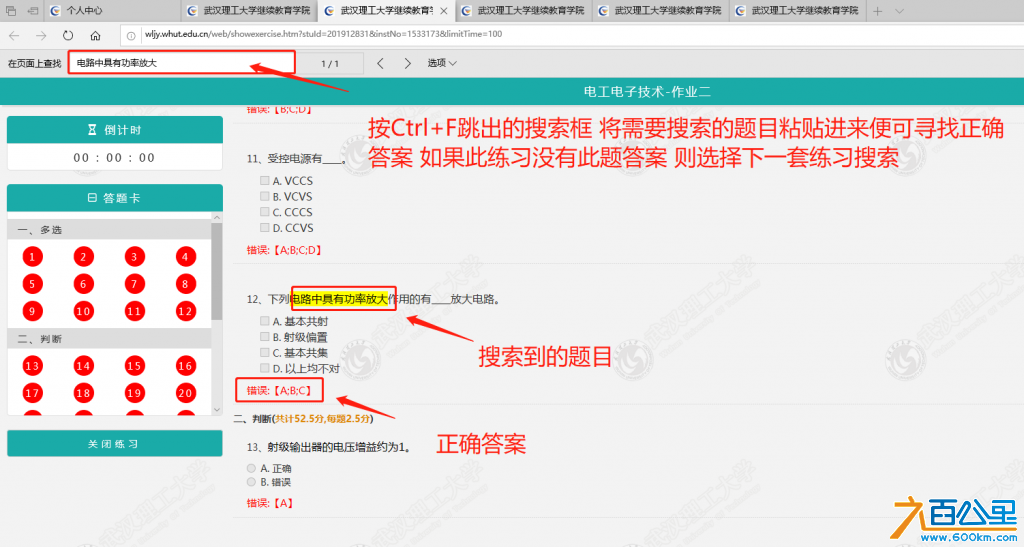Jump to question 18 in answer card
This screenshot has width=1024, height=547.
tap(83, 393)
